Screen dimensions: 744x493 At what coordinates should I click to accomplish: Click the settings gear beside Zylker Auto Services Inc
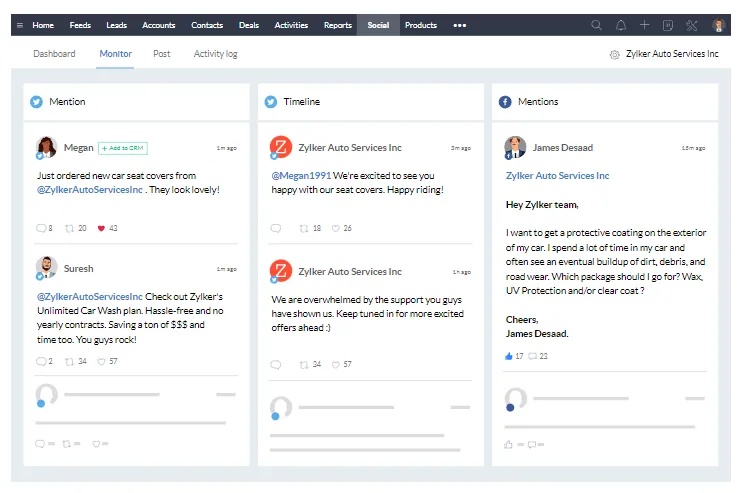tap(614, 55)
